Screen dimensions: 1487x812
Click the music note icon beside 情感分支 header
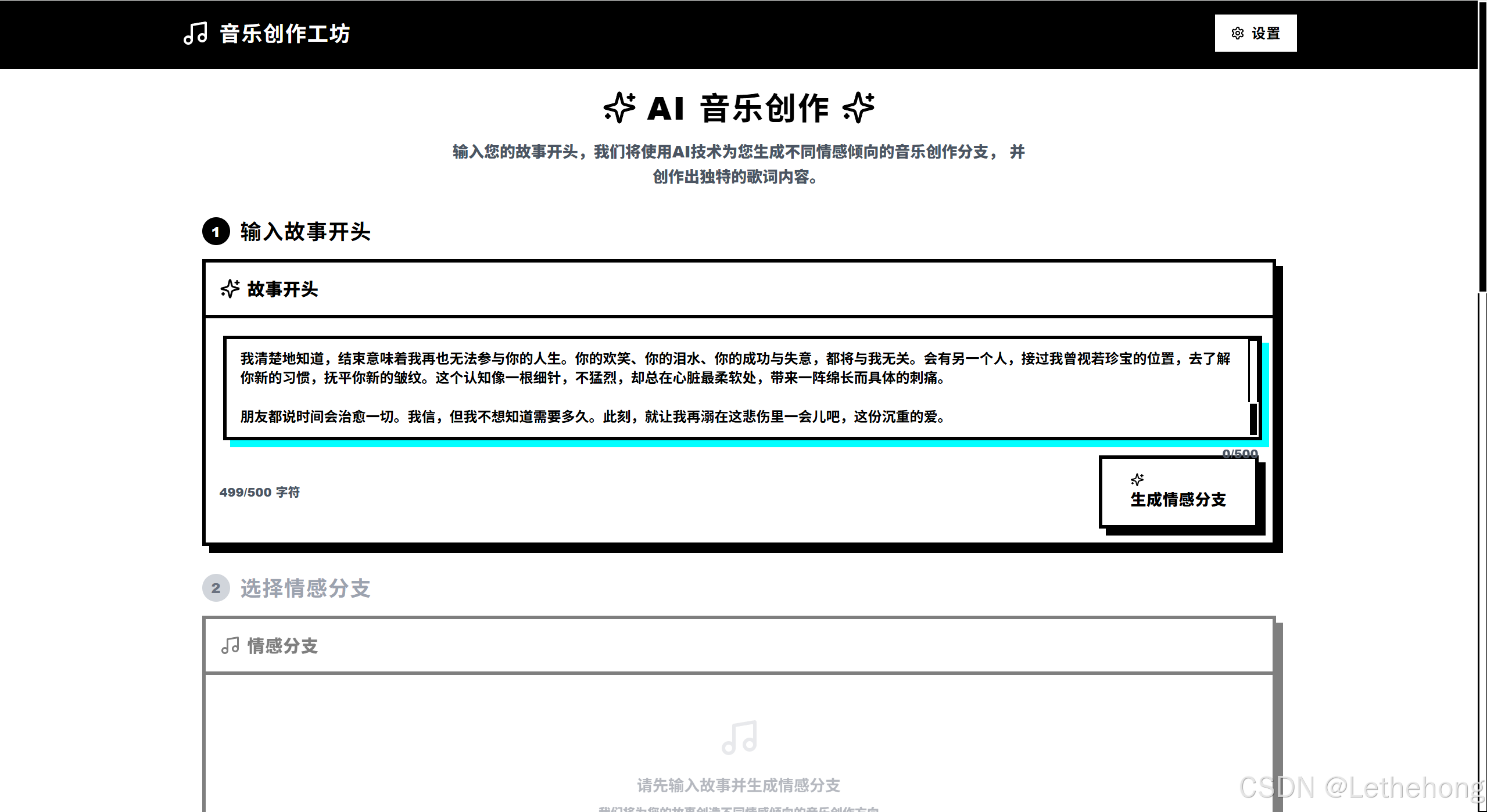point(230,645)
